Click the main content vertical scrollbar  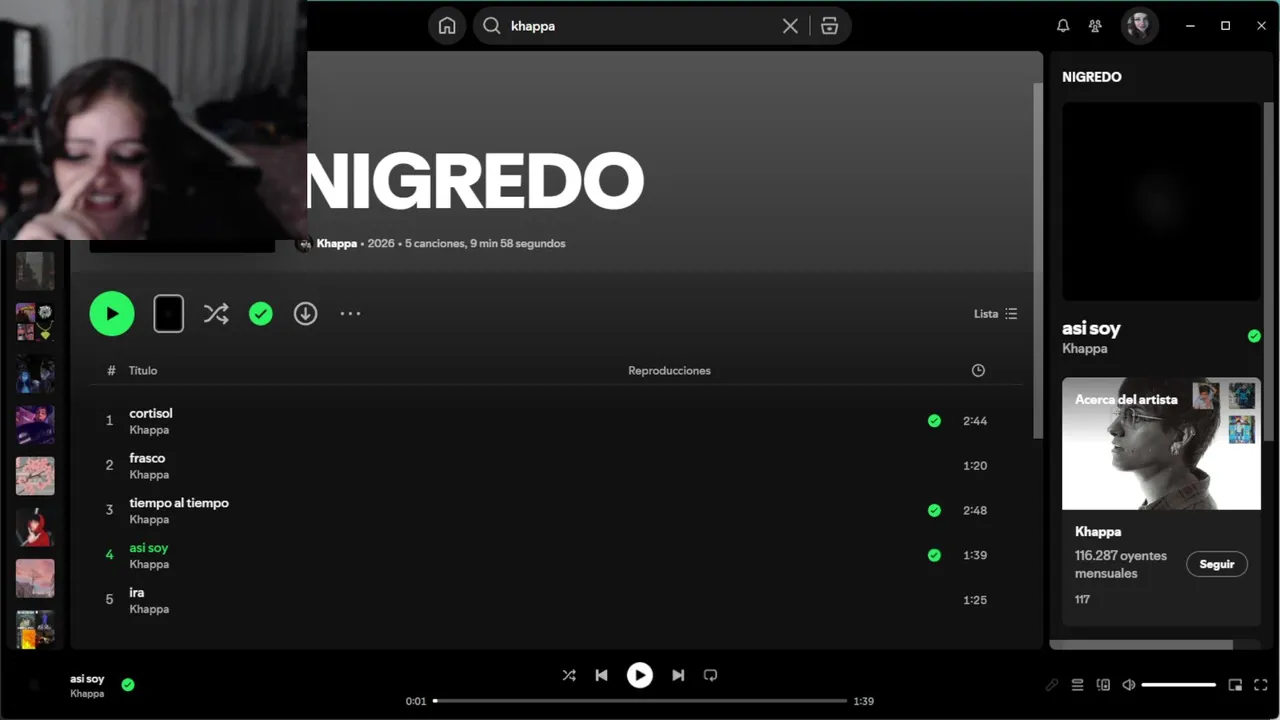click(1038, 260)
